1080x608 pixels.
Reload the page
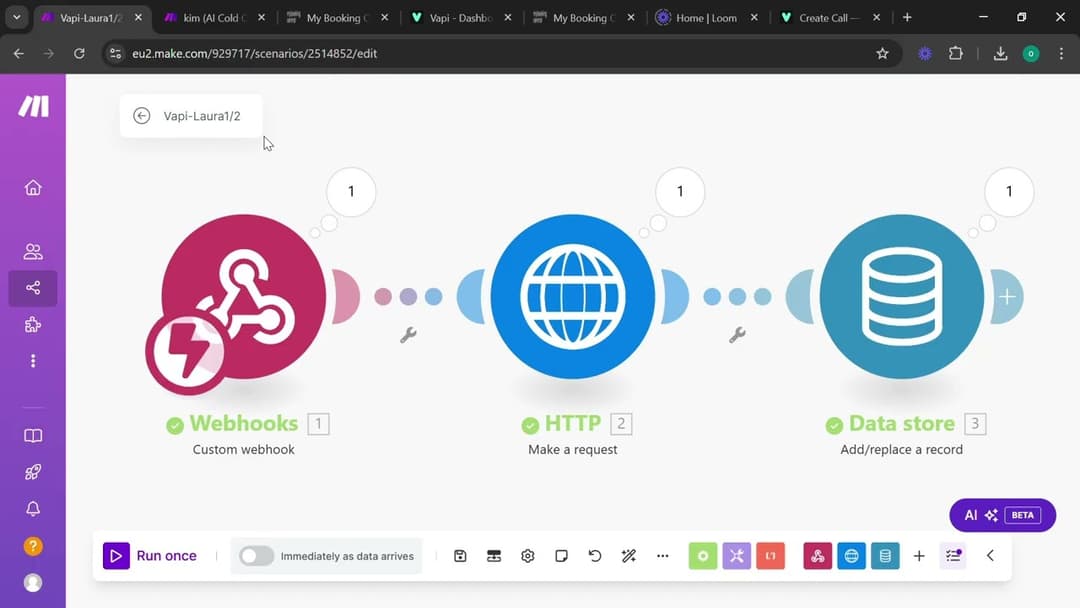(x=79, y=54)
